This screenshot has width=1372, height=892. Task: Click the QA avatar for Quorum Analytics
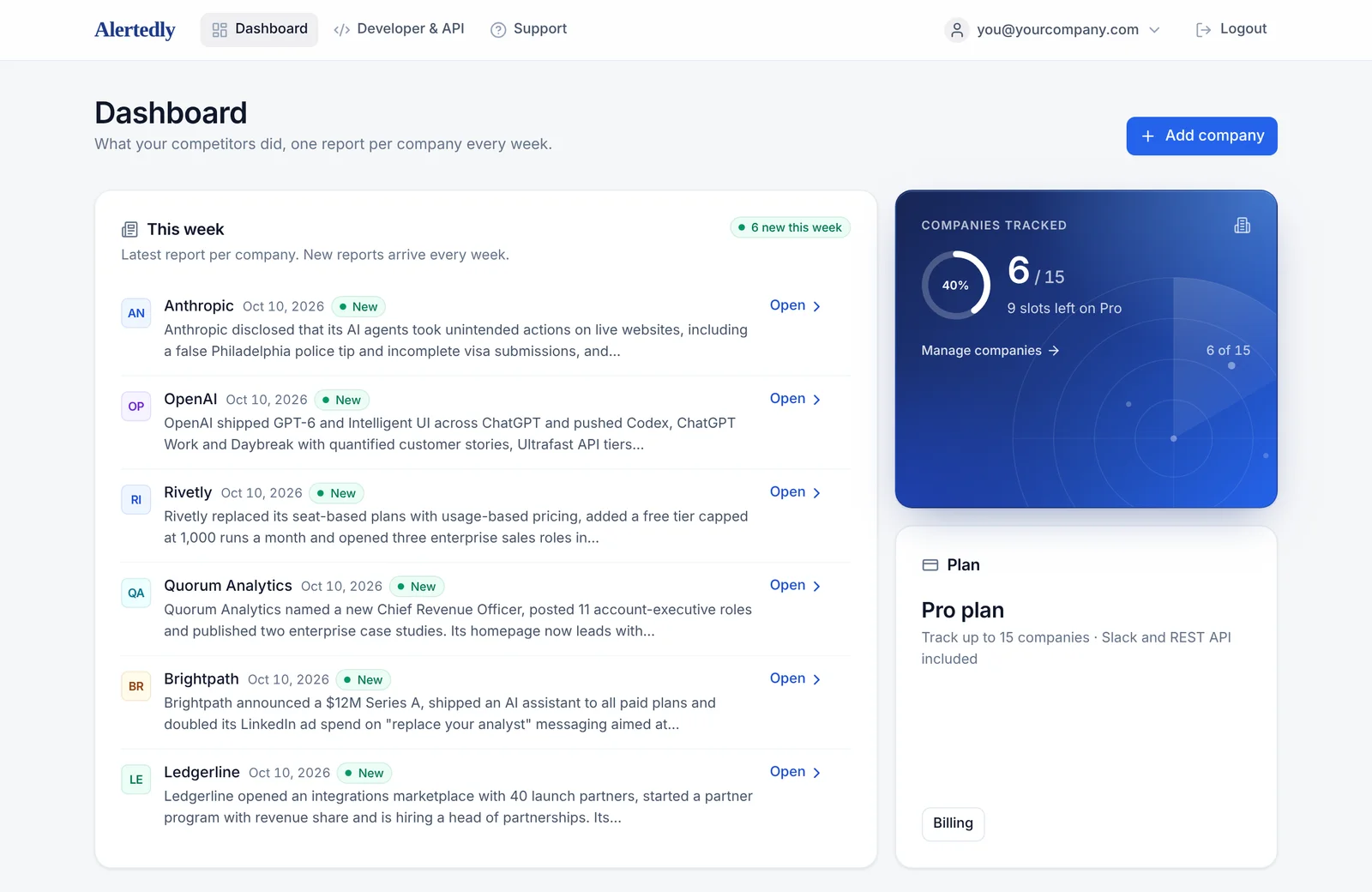pyautogui.click(x=136, y=594)
